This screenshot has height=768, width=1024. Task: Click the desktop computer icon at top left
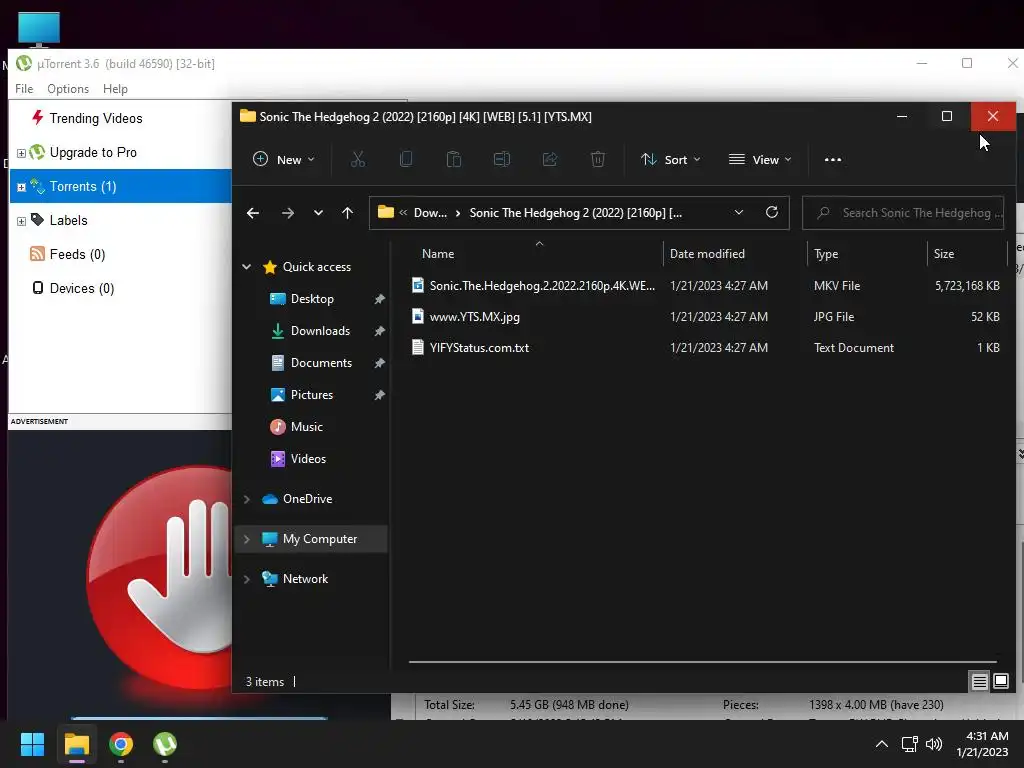tap(39, 29)
